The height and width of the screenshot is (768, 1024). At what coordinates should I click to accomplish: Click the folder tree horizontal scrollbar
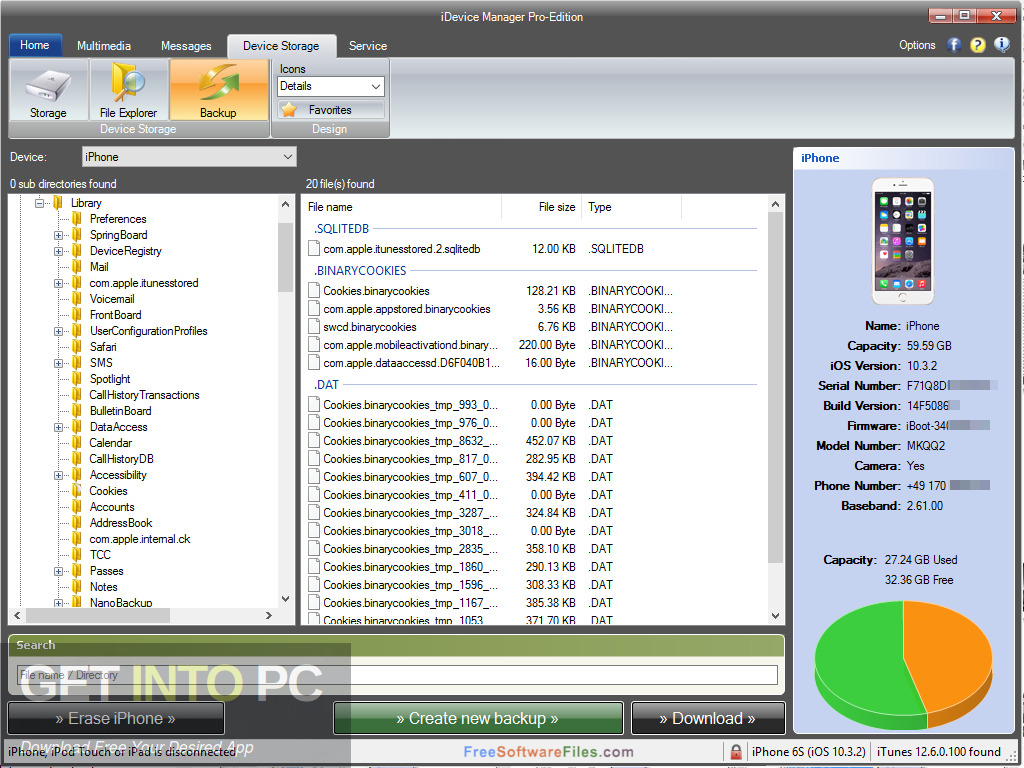[x=98, y=615]
